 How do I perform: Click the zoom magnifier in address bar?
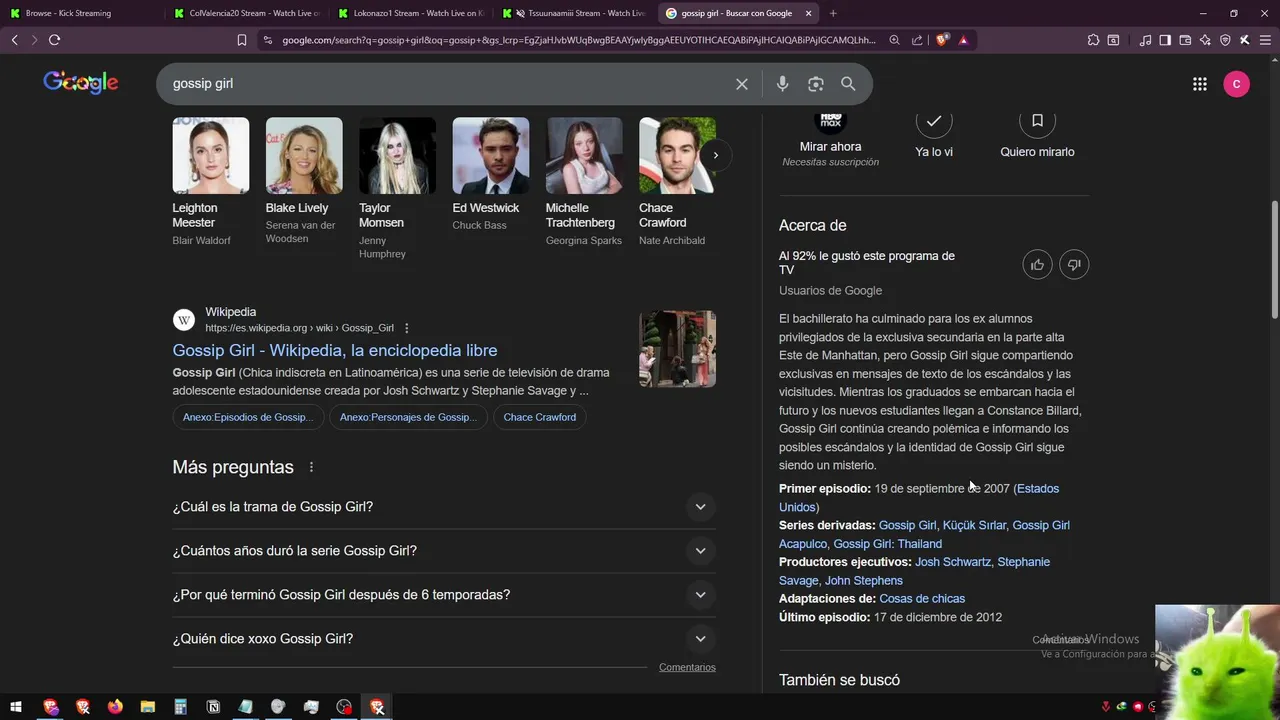894,40
